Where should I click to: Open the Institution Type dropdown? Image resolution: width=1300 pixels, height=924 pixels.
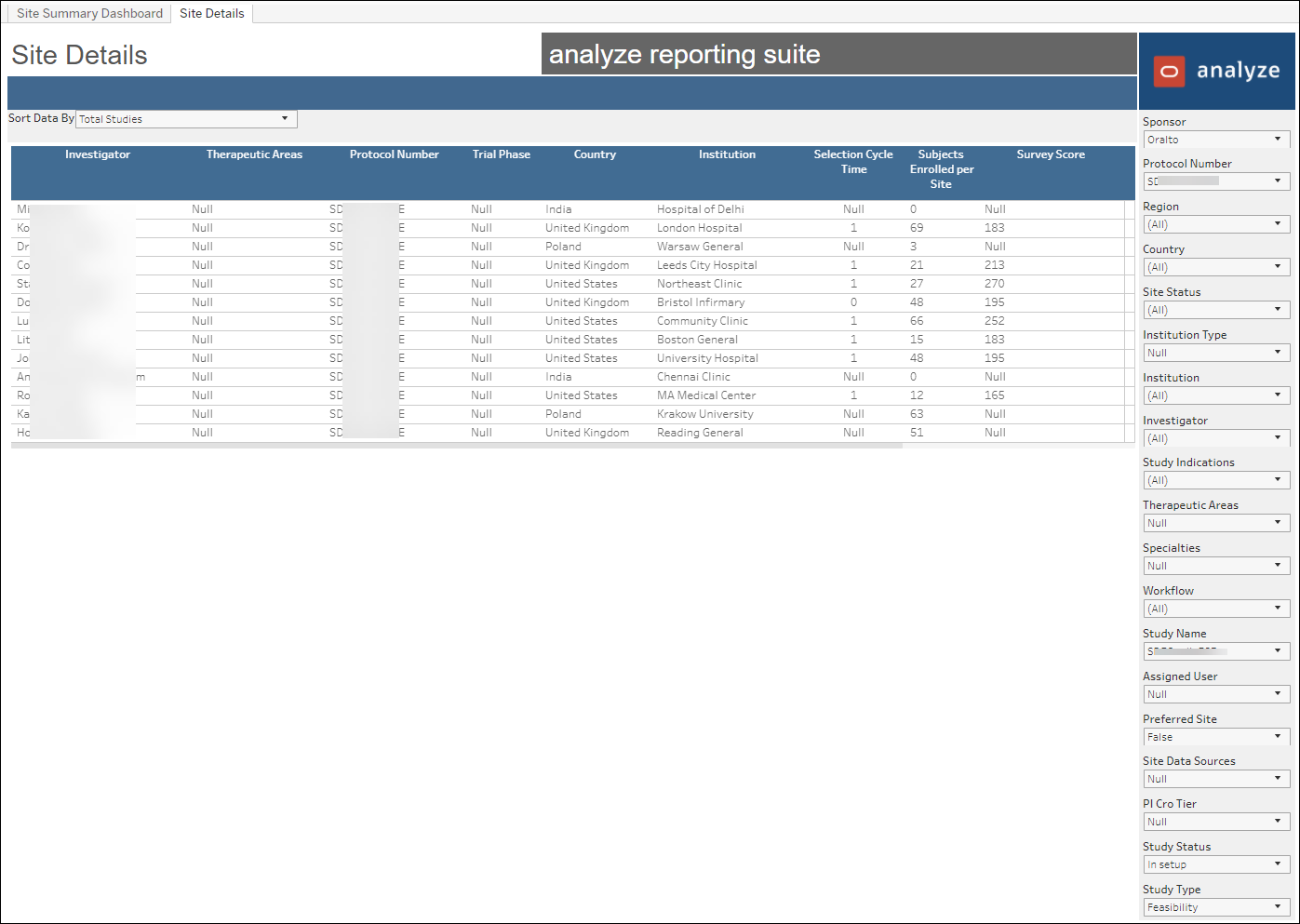click(1216, 353)
